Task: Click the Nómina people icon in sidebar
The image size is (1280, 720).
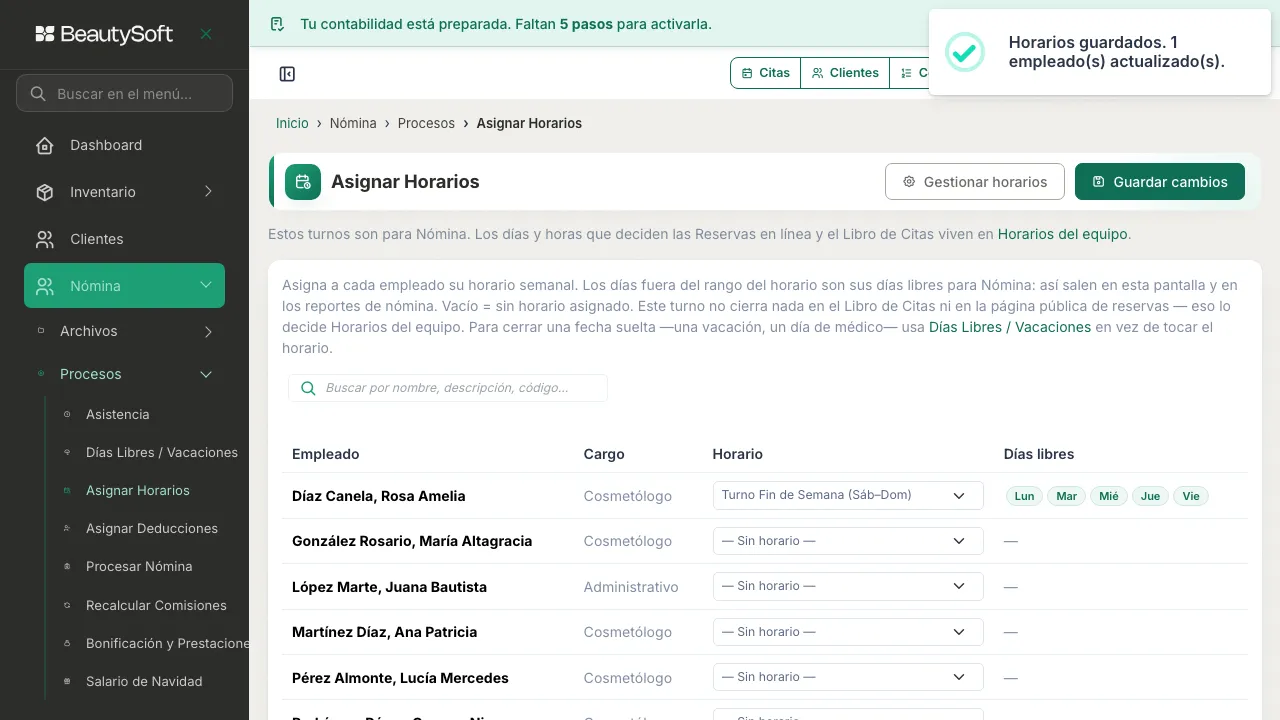Action: tap(45, 286)
